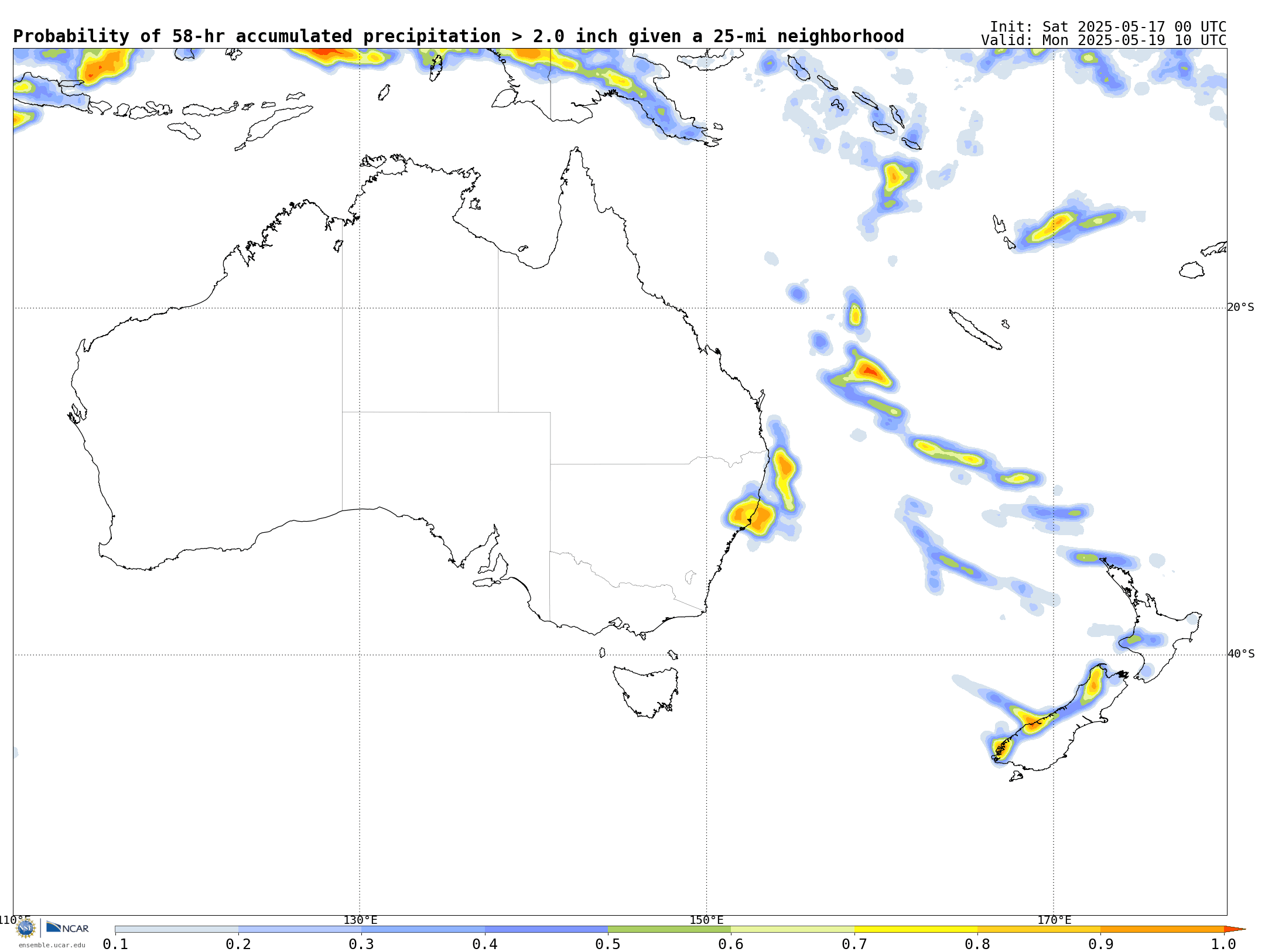
Task: Click the 1.0 colorbar tick label
Action: 1224,944
